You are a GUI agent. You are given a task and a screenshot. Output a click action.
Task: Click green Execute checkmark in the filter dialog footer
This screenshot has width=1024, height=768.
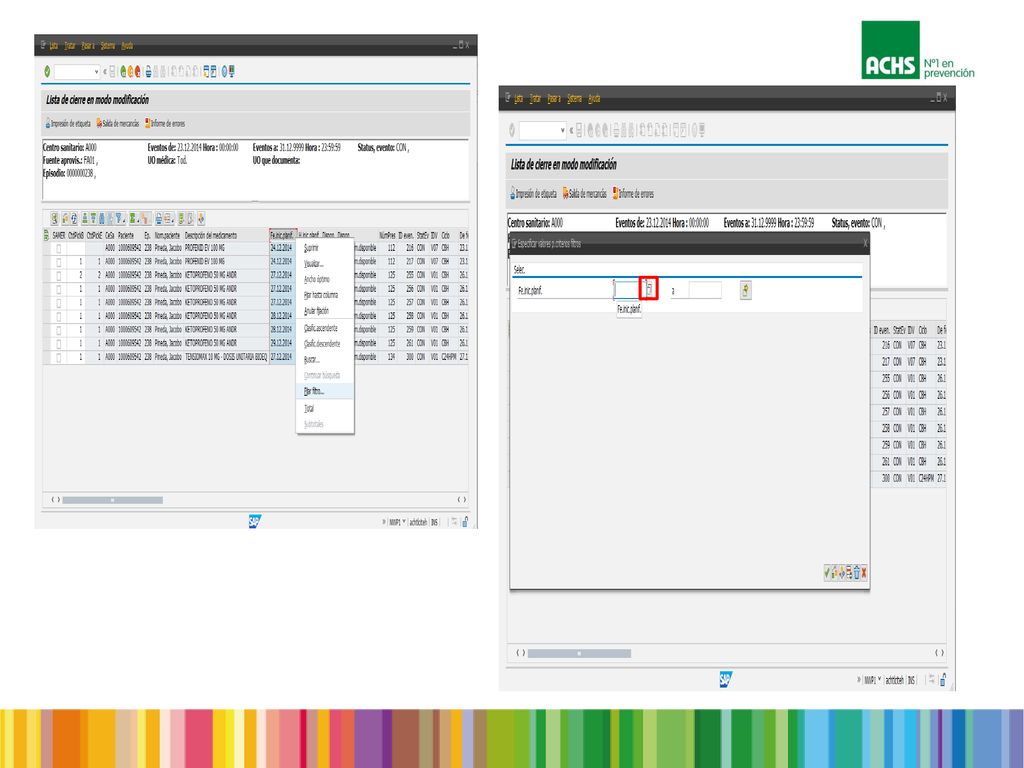coord(827,573)
